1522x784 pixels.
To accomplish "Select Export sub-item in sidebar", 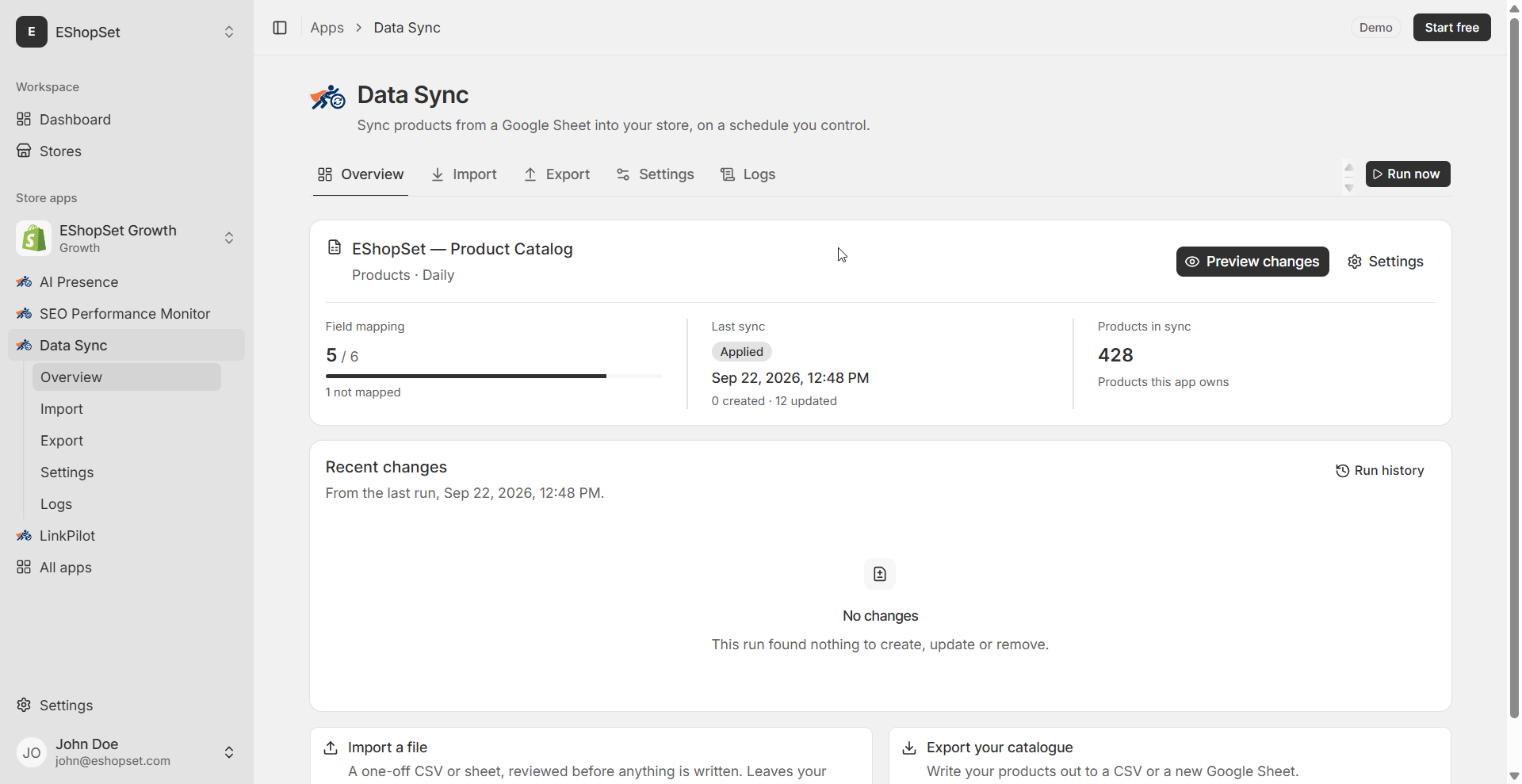I will coord(127,441).
